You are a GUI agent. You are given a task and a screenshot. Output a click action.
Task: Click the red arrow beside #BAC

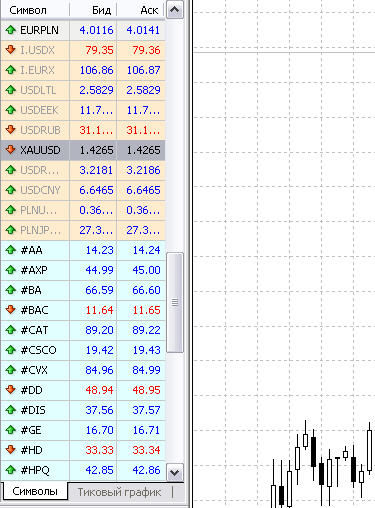tap(11, 310)
